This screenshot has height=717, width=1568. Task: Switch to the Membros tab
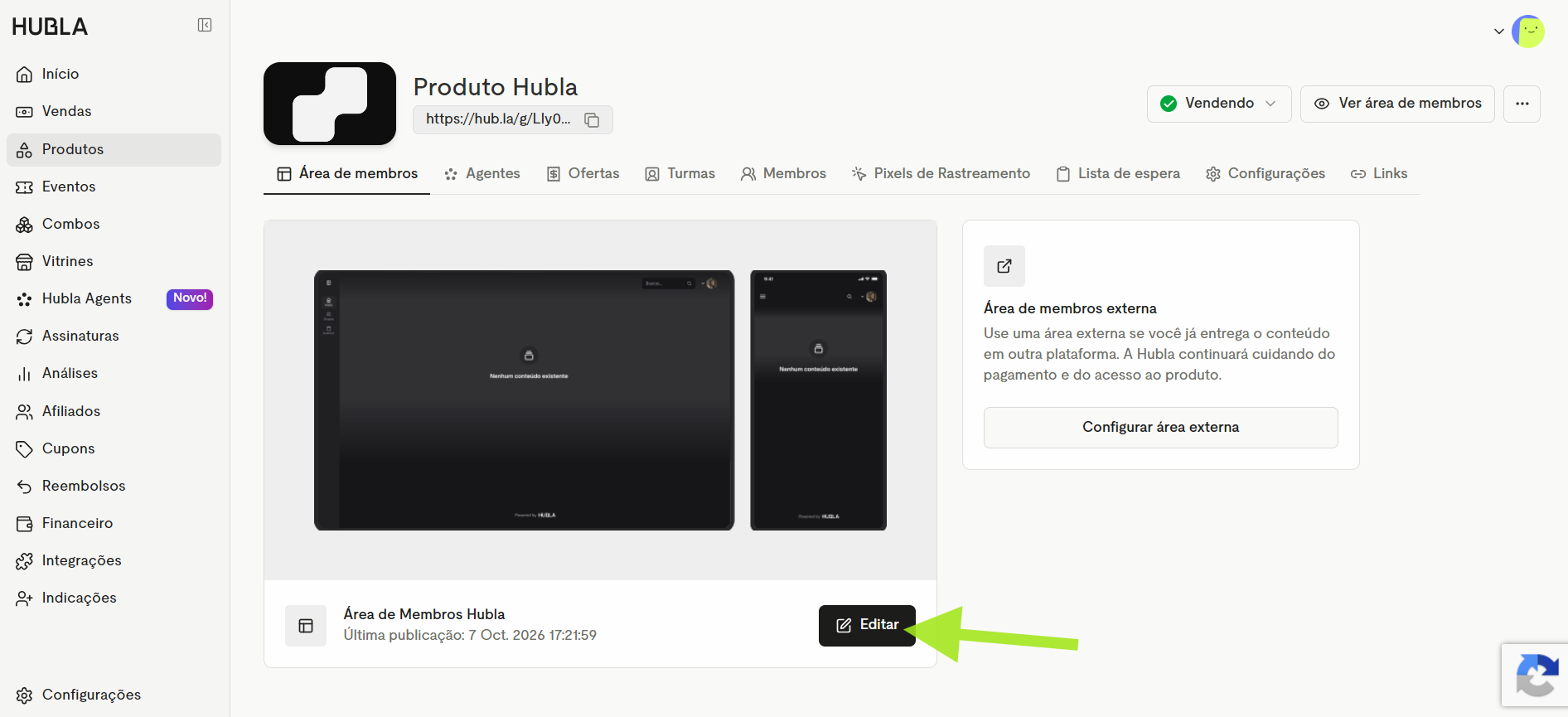tap(783, 174)
